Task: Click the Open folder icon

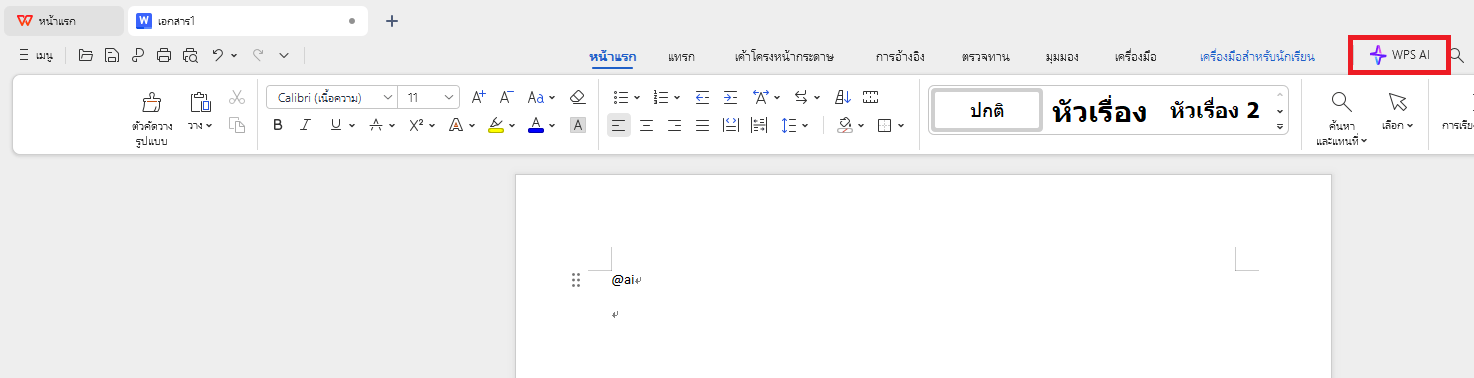Action: click(x=86, y=56)
